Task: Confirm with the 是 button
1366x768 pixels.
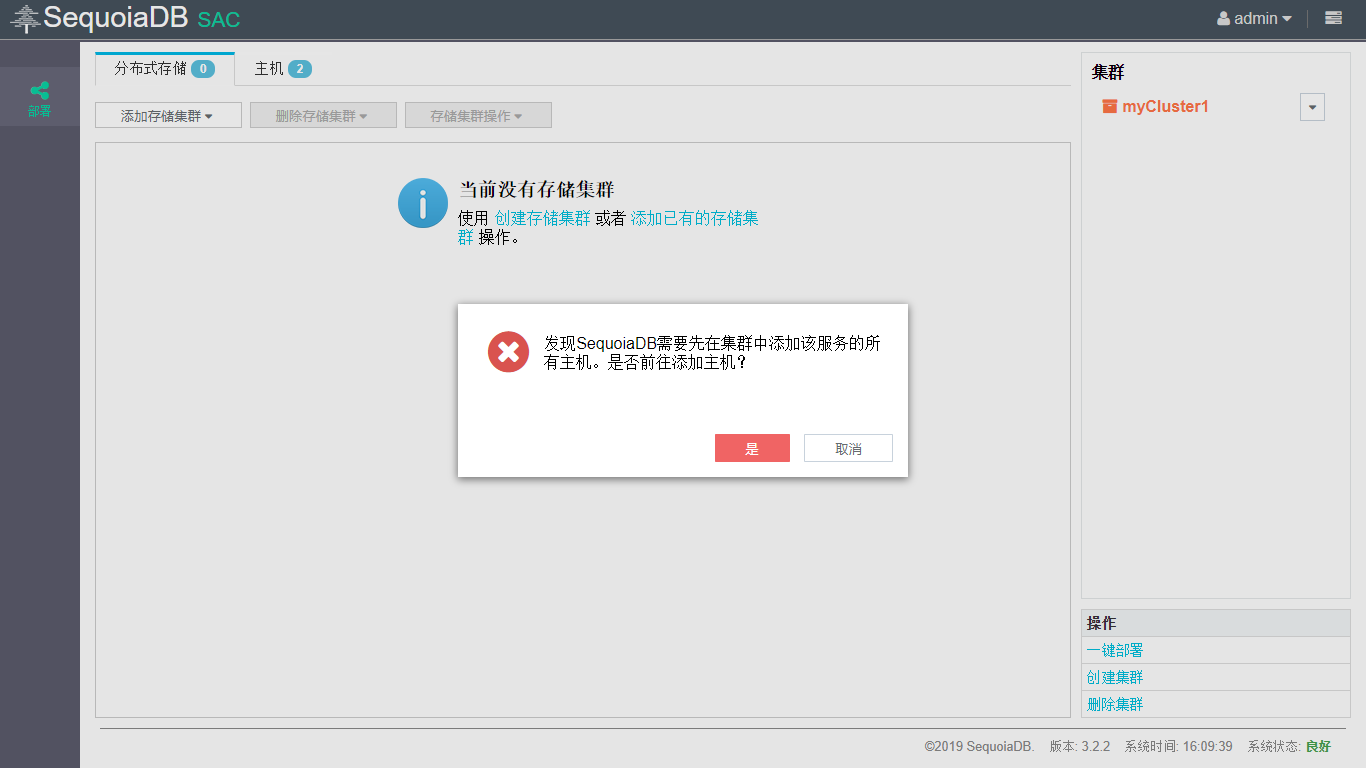Action: 752,448
